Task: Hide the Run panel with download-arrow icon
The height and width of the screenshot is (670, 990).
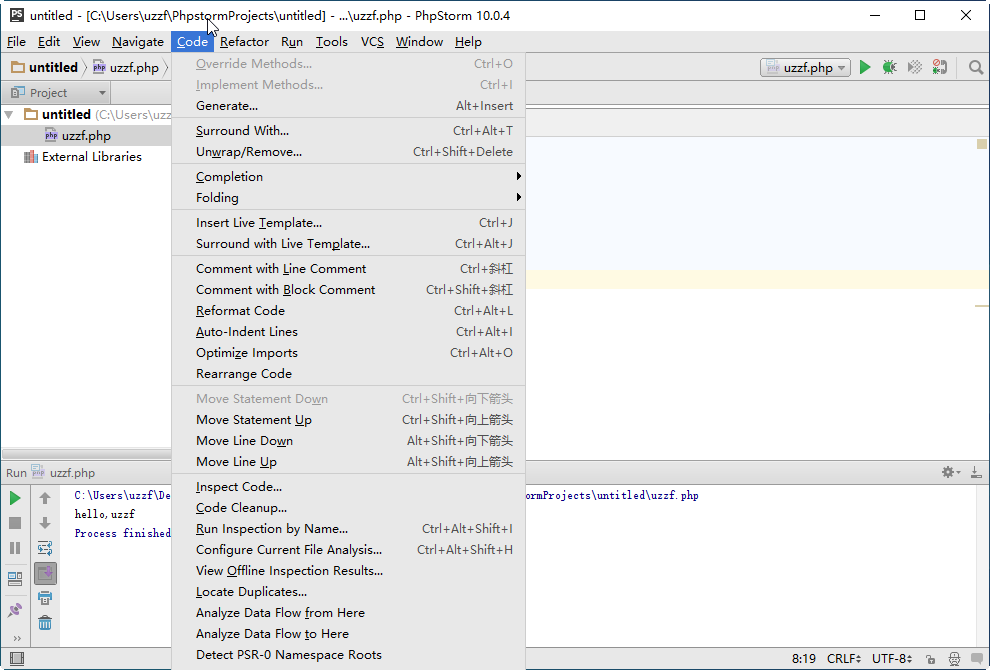Action: pos(975,472)
